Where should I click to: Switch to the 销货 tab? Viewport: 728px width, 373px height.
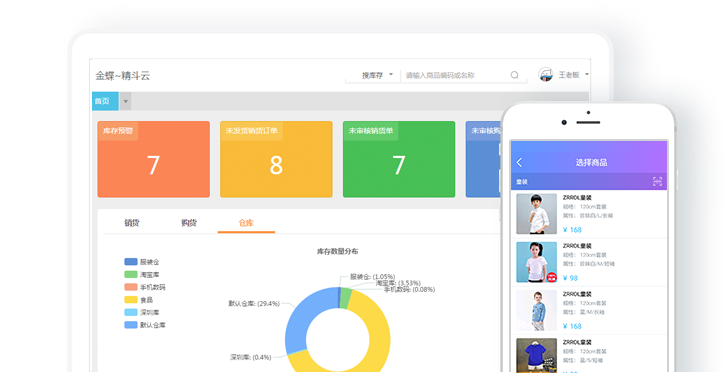point(132,223)
